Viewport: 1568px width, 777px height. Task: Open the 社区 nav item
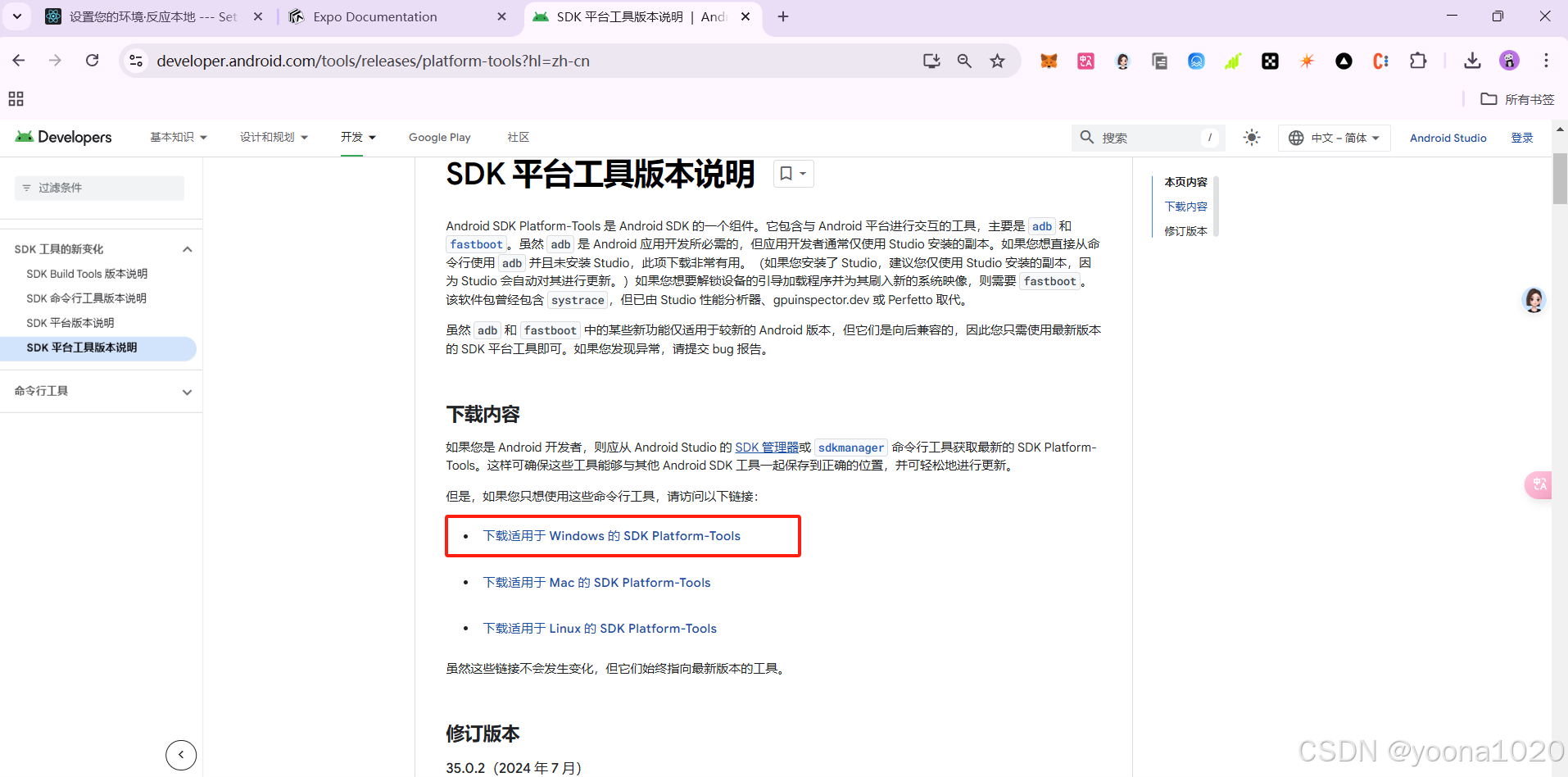(519, 138)
